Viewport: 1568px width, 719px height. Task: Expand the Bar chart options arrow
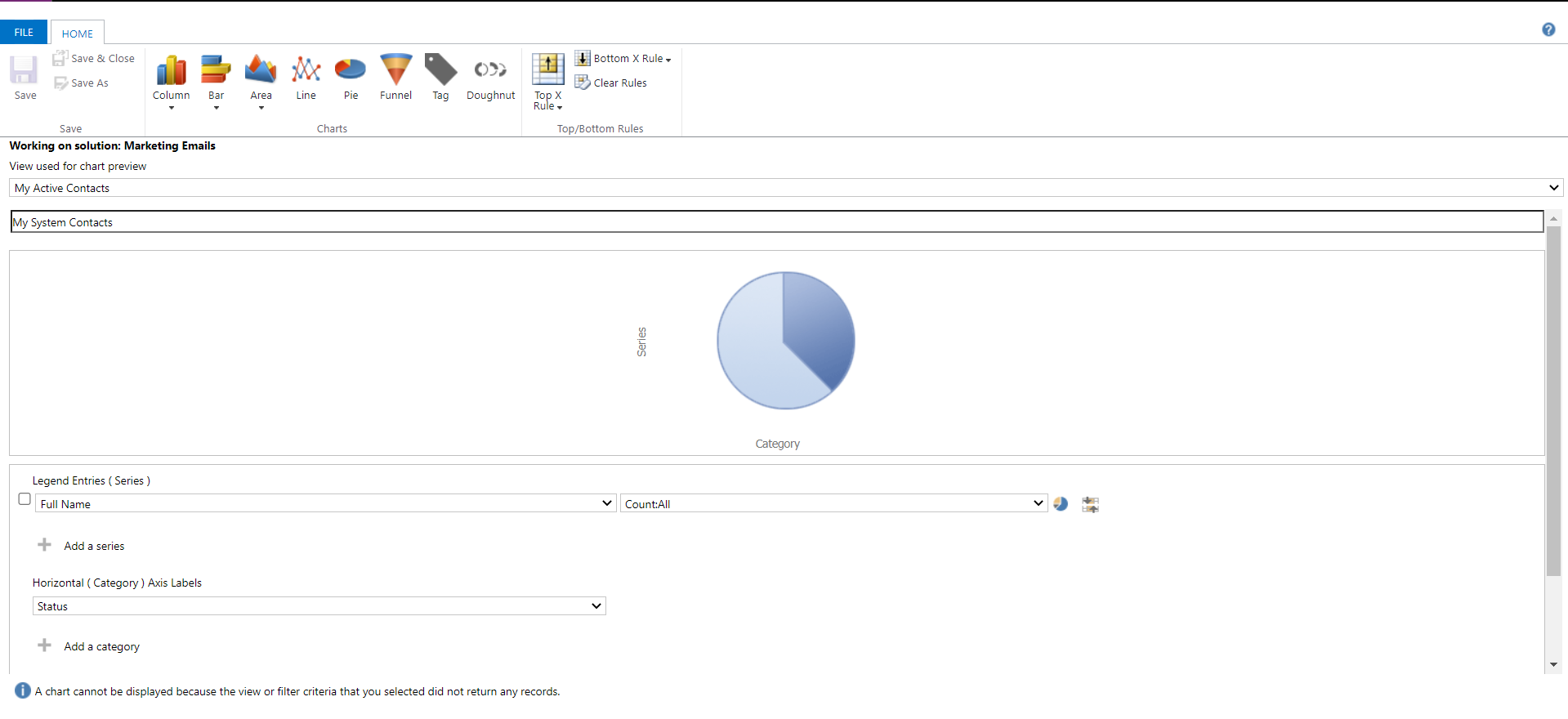(217, 108)
